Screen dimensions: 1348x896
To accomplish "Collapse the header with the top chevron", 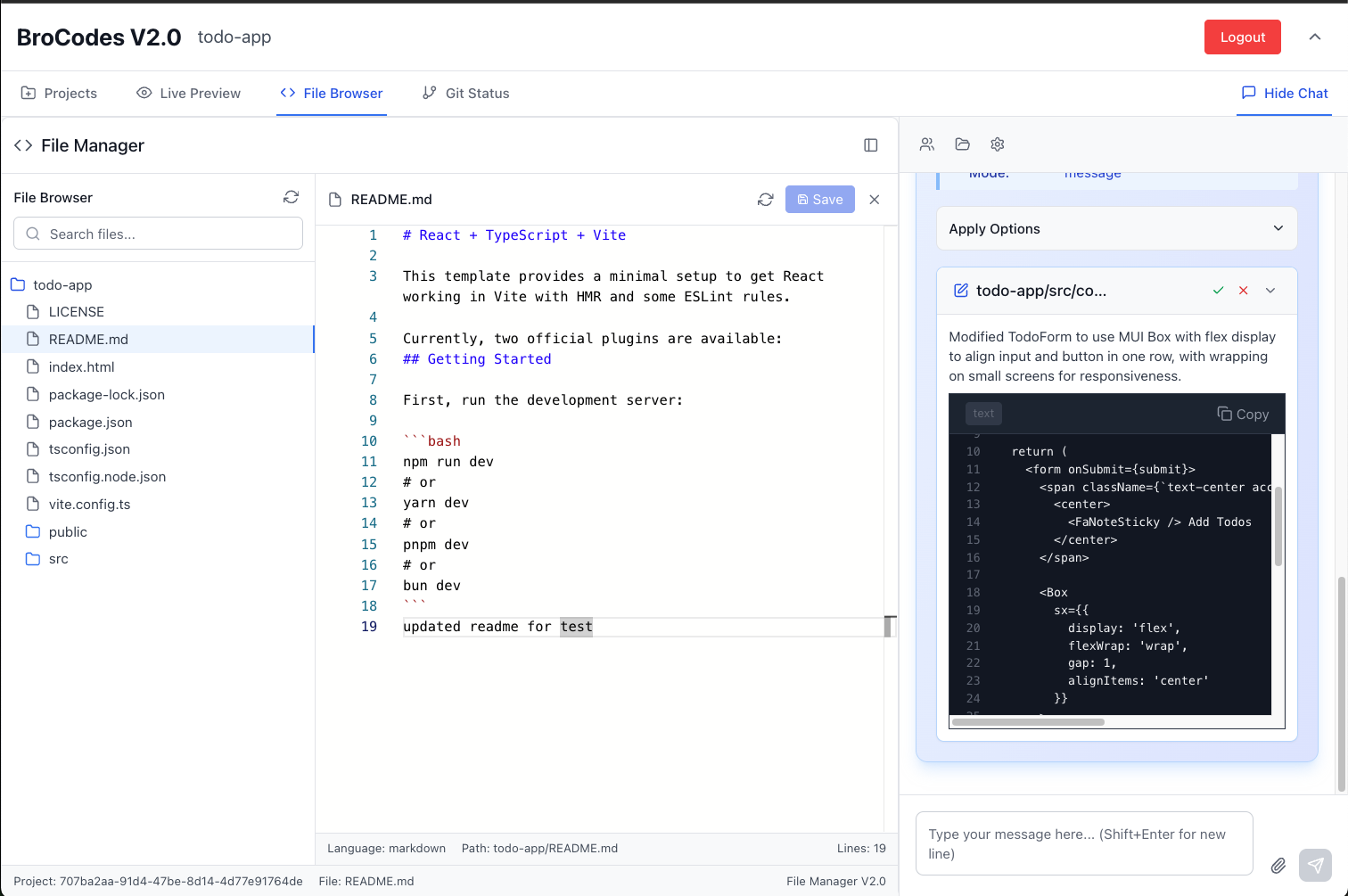I will [x=1315, y=37].
